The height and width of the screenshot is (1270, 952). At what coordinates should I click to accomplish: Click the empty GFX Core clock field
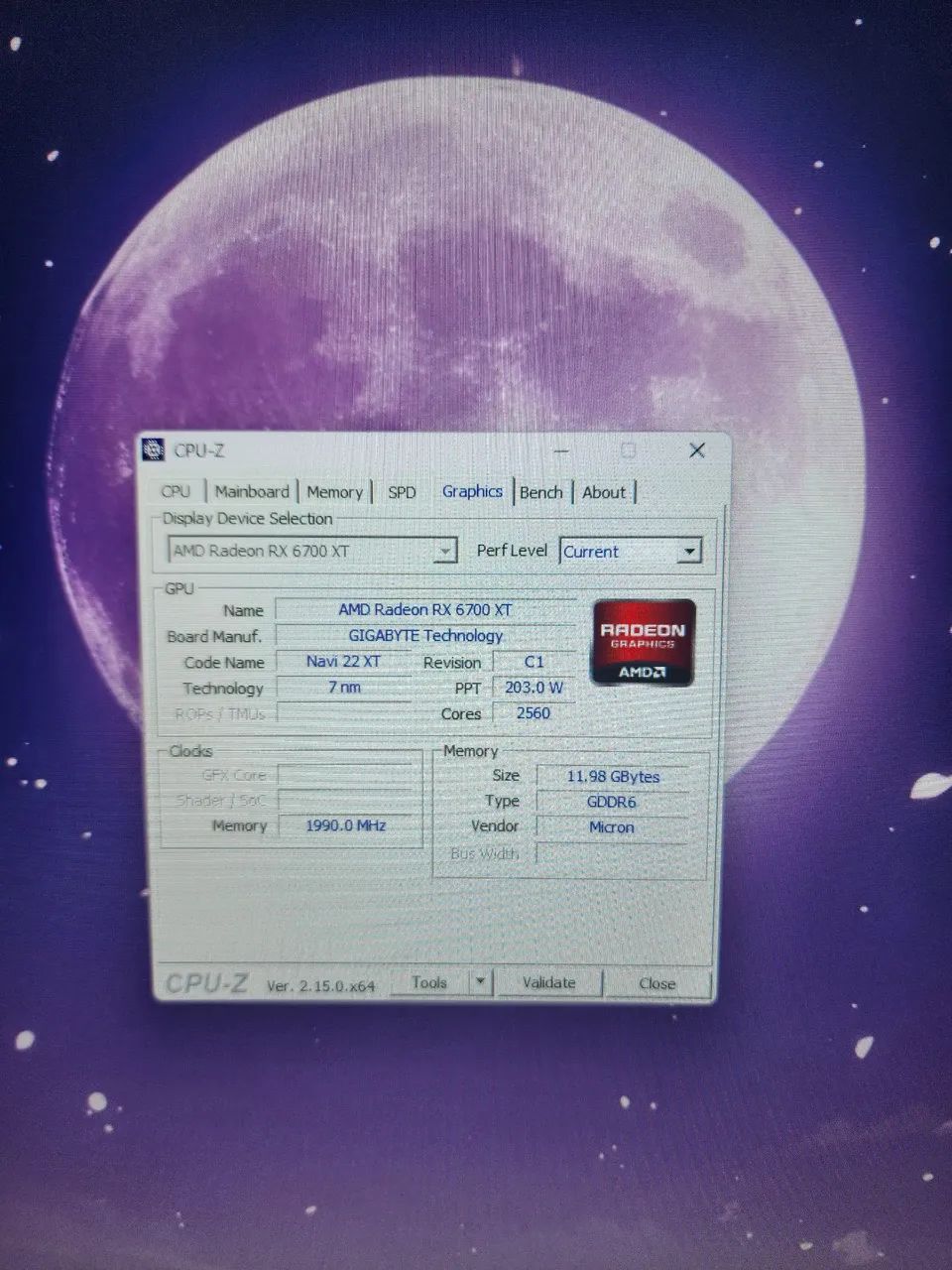[x=346, y=775]
